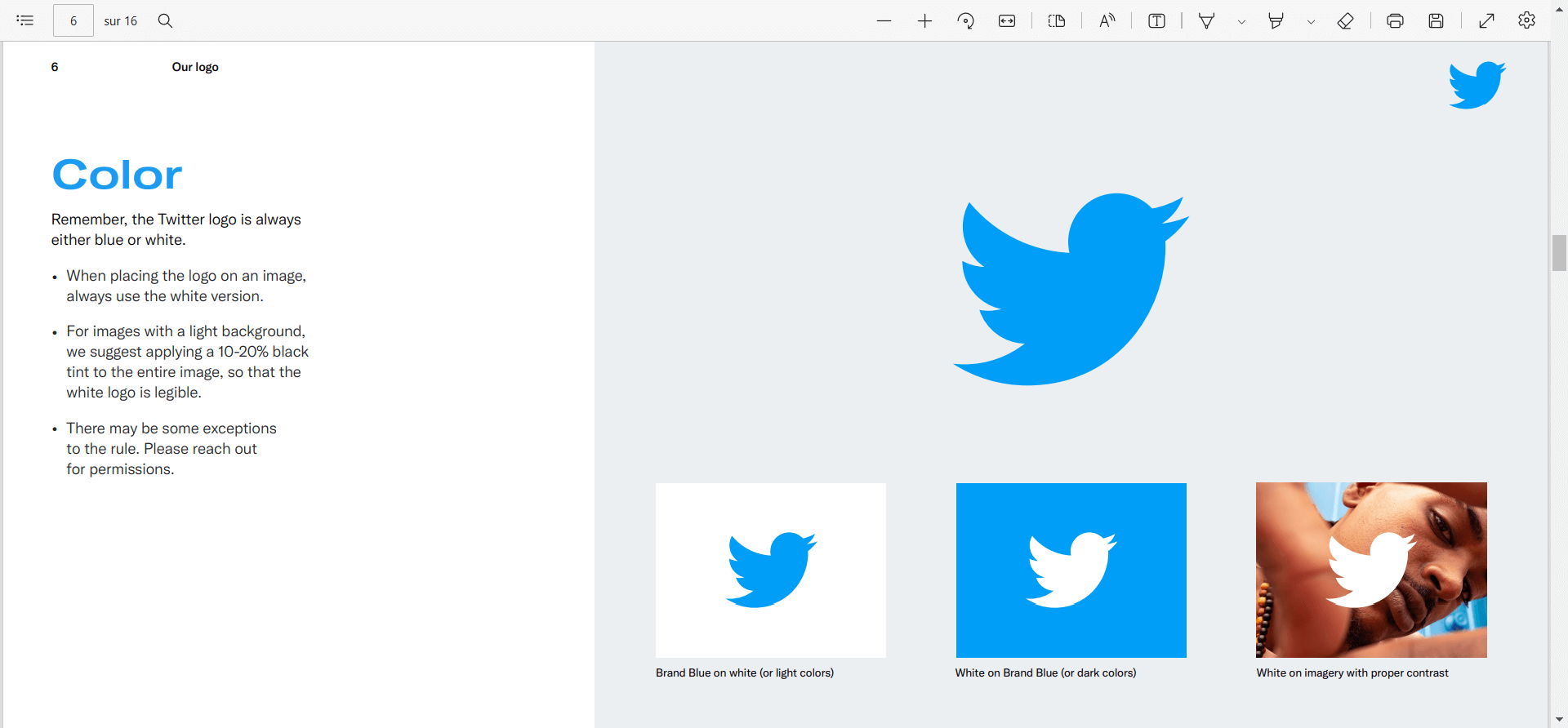This screenshot has height=728, width=1568.
Task: Select the Eraser tool
Action: click(1345, 20)
